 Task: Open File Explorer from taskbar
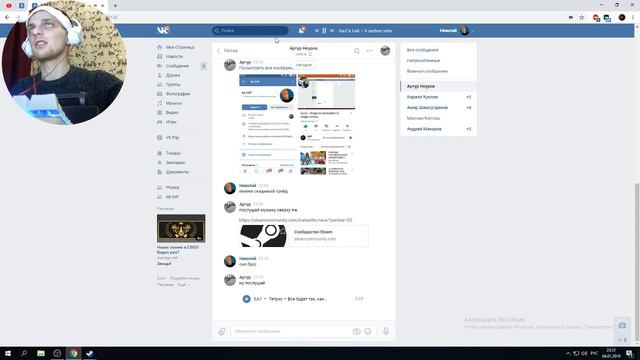(41, 353)
